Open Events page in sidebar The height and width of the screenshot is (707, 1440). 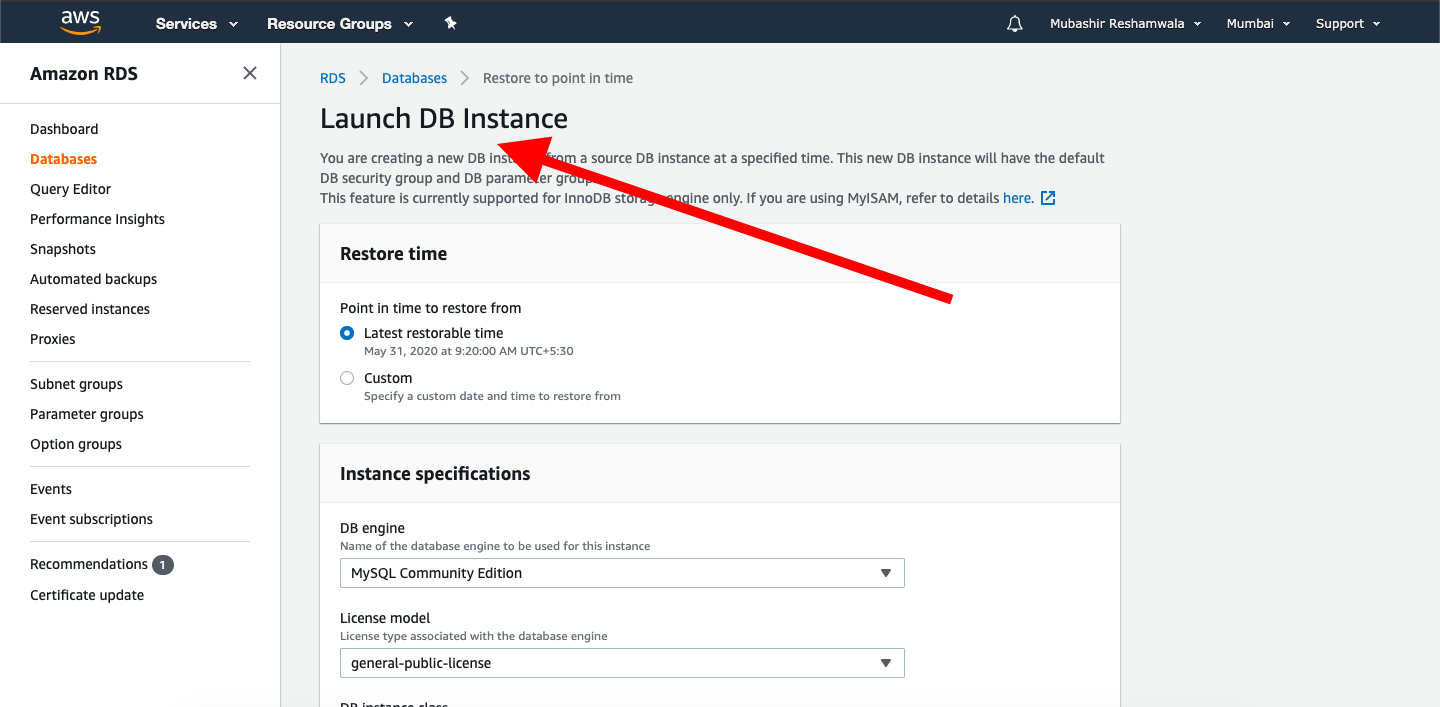51,489
